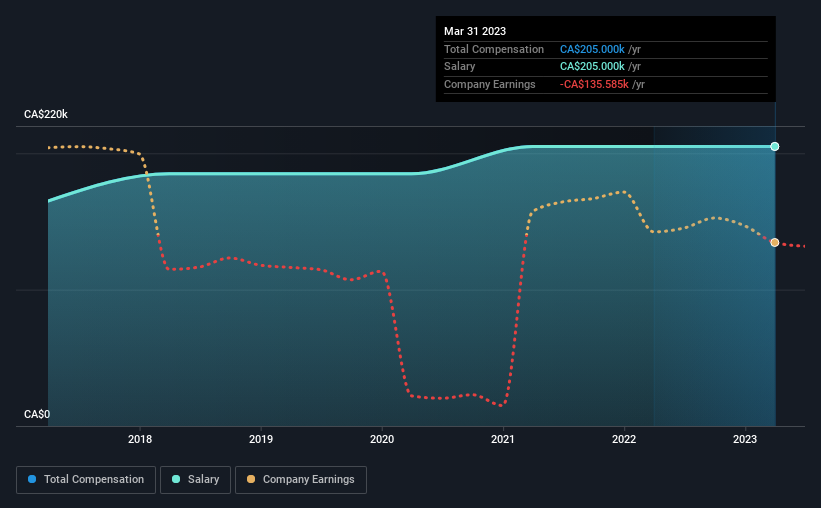
Task: Click the 2020 x-axis label
Action: point(382,439)
